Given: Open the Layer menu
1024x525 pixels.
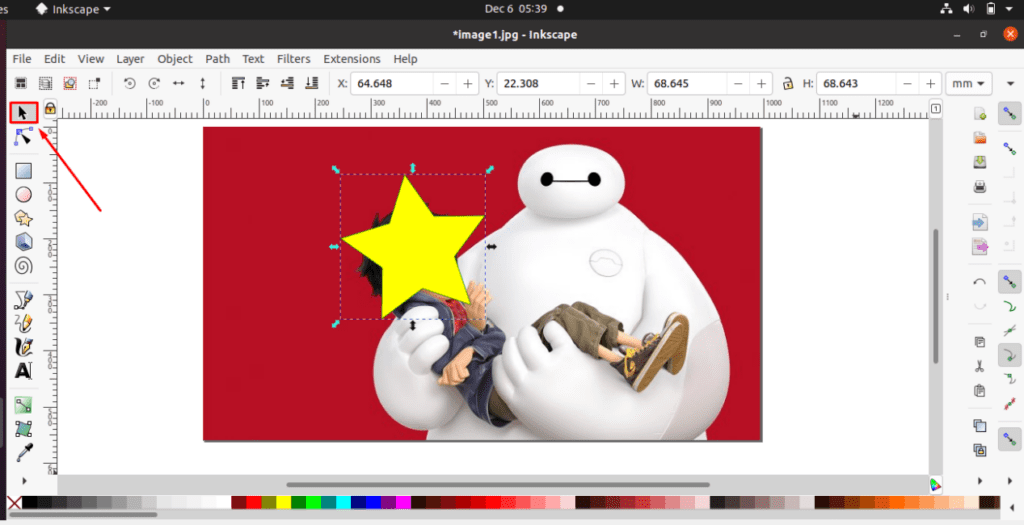Looking at the screenshot, I should pyautogui.click(x=130, y=59).
